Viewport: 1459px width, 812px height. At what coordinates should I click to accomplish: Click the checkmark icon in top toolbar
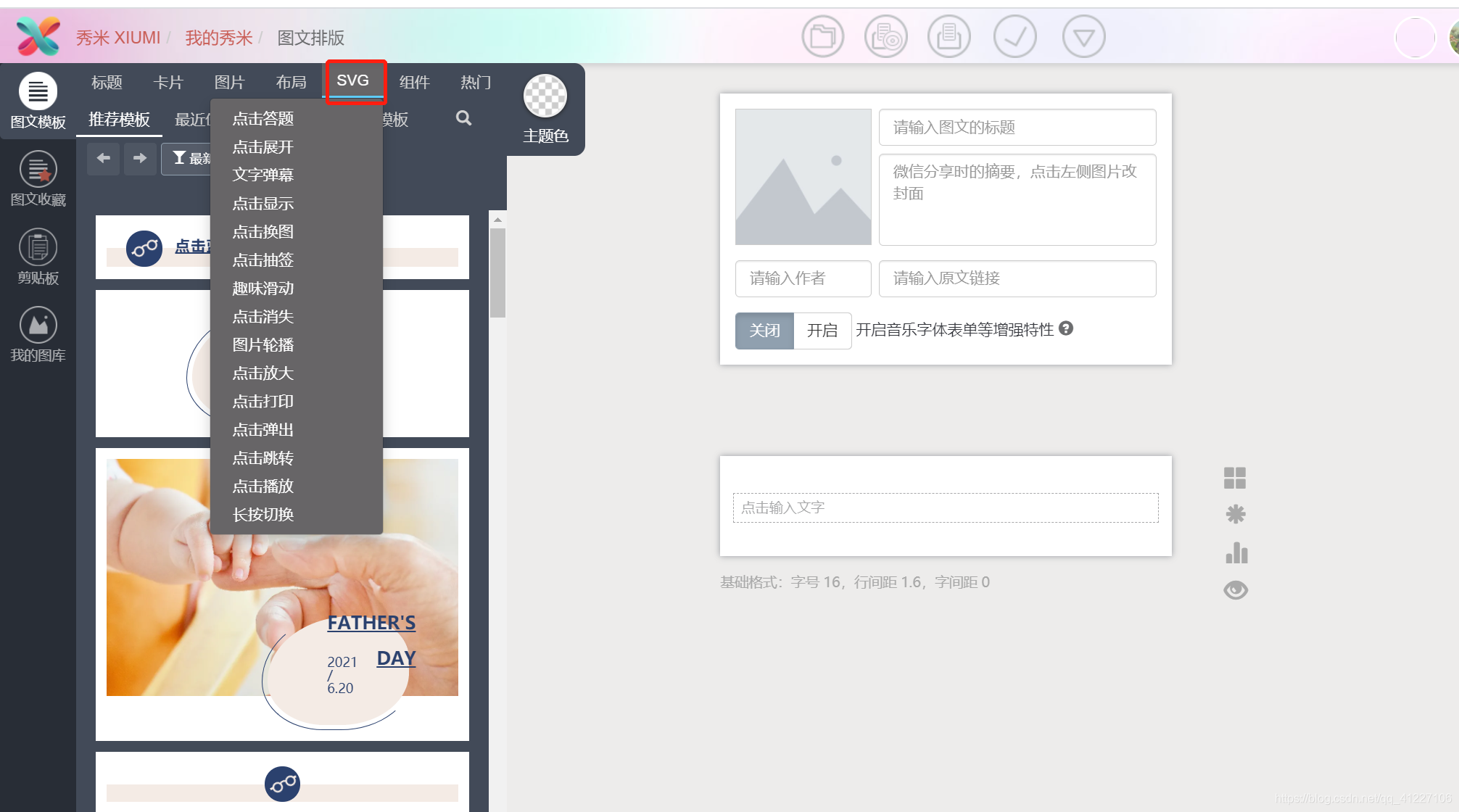pyautogui.click(x=1014, y=36)
